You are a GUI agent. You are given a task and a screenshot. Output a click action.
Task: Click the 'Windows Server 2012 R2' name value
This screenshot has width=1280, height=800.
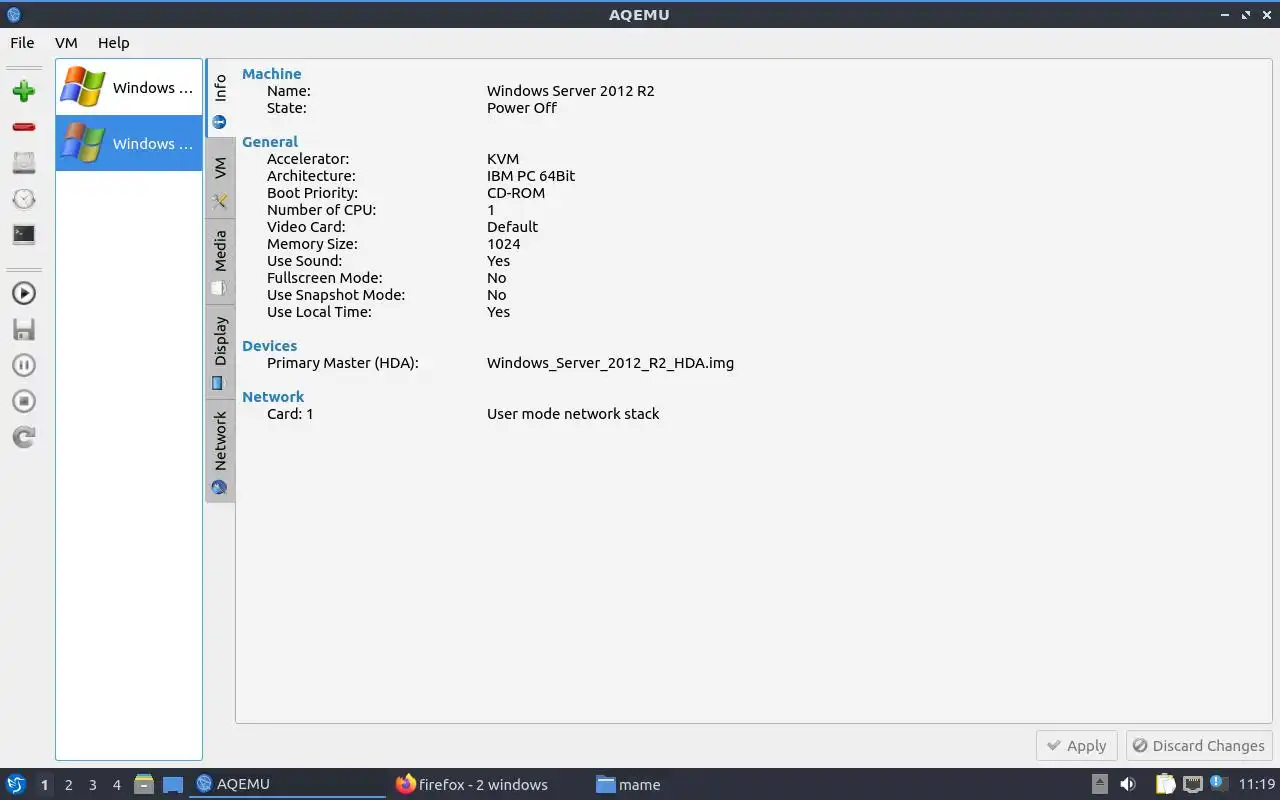point(571,91)
